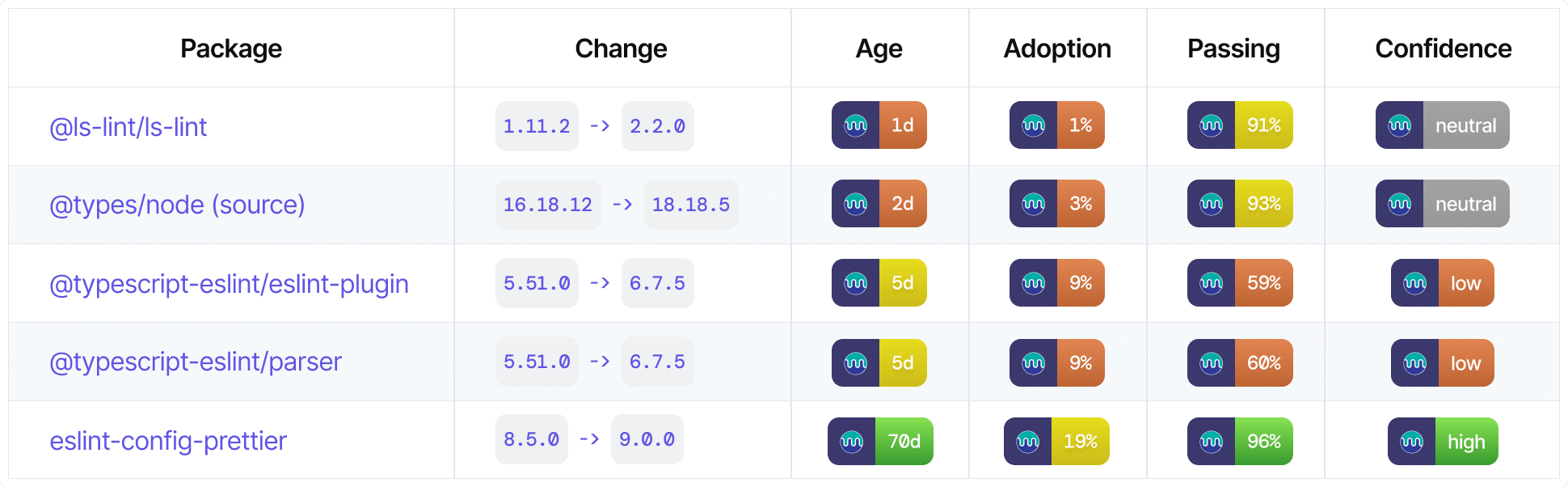The image size is (1568, 487).
Task: Click the 2.2.0 version badge for ls-lint
Action: pos(657,125)
